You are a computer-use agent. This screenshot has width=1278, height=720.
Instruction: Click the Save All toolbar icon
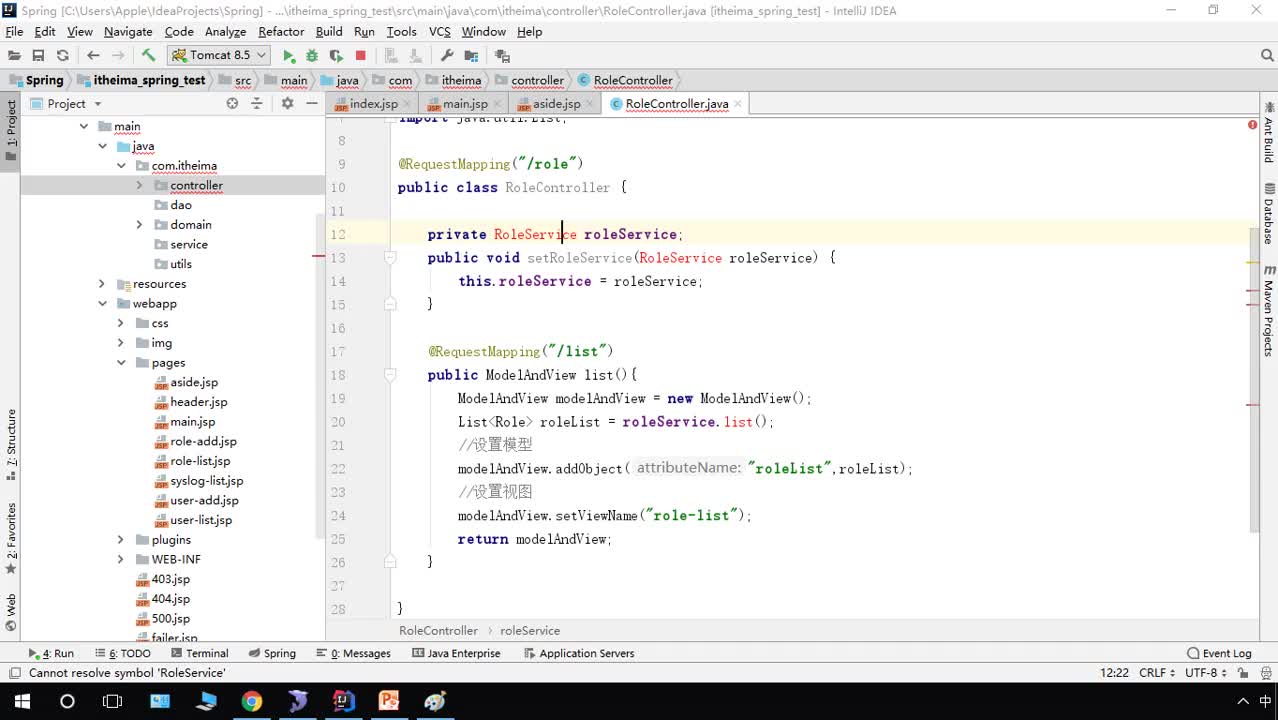[x=38, y=56]
